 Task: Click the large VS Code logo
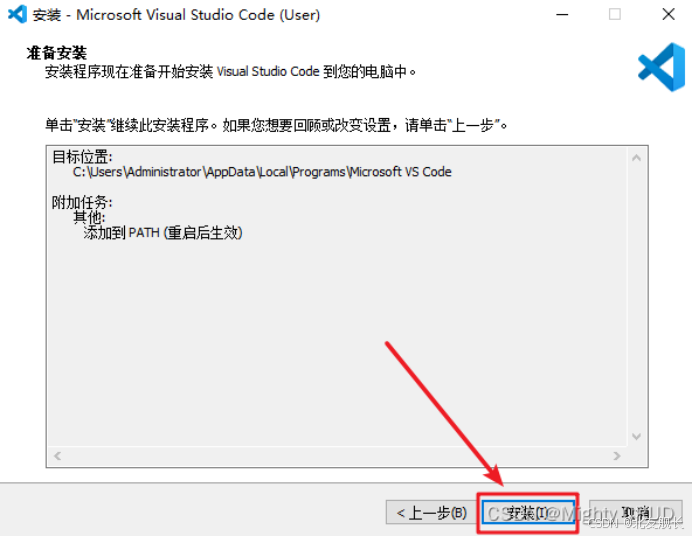coord(661,67)
